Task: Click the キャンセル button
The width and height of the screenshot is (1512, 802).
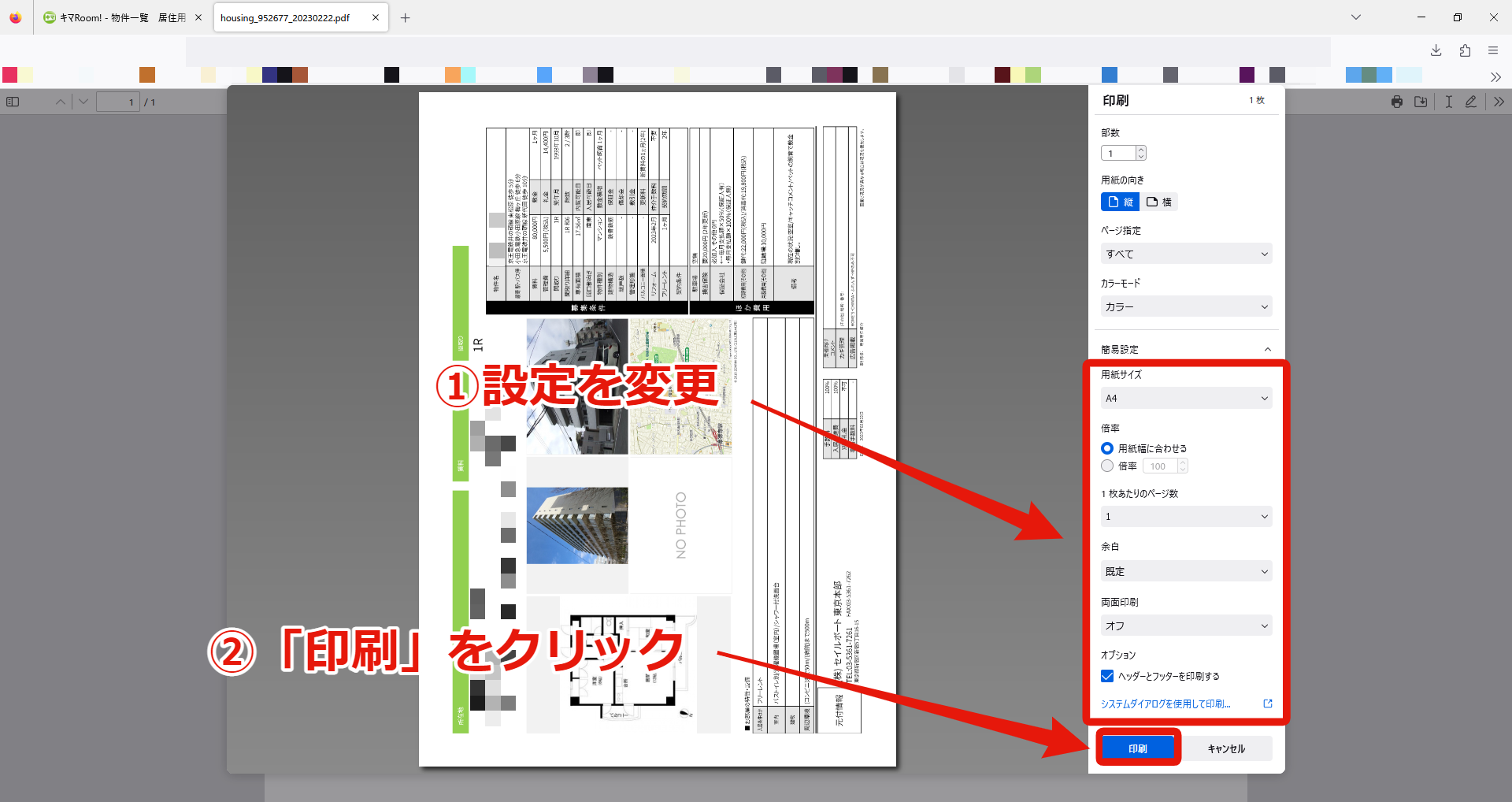Action: (x=1226, y=748)
